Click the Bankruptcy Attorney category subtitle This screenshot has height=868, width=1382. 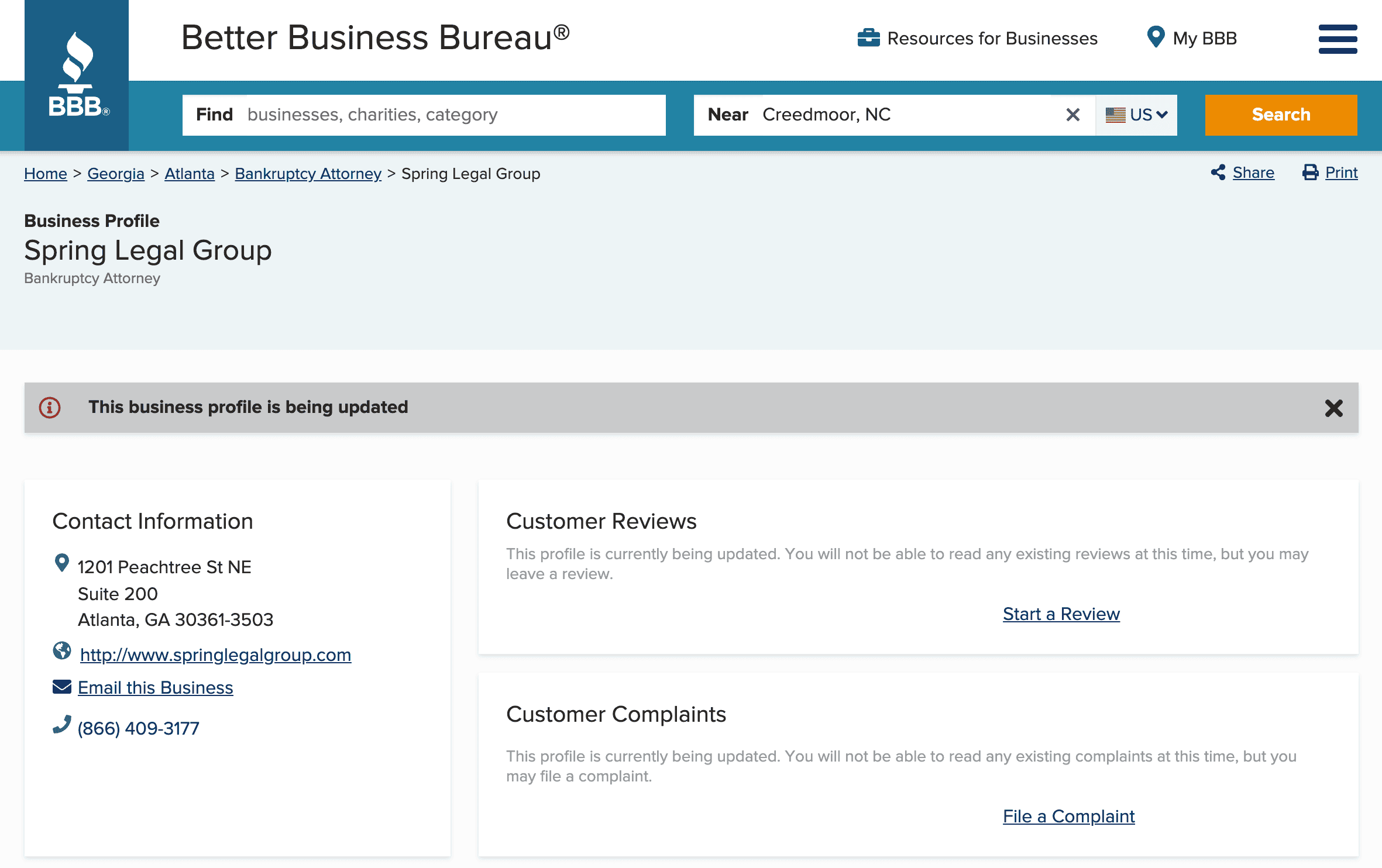92,278
